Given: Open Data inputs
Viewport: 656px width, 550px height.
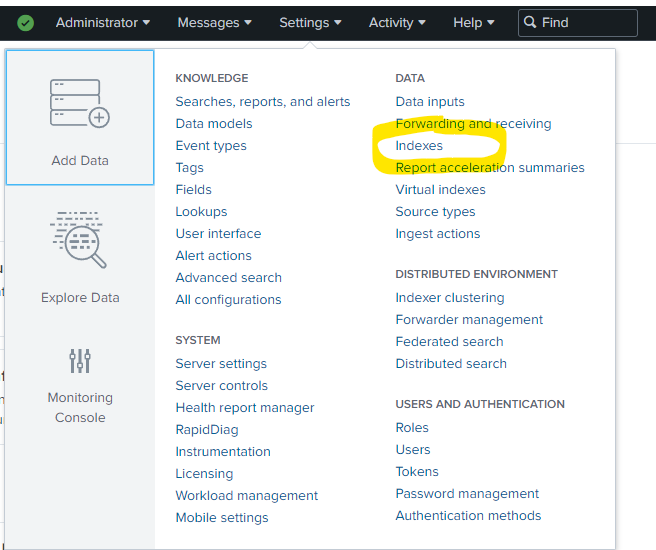Looking at the screenshot, I should point(430,102).
